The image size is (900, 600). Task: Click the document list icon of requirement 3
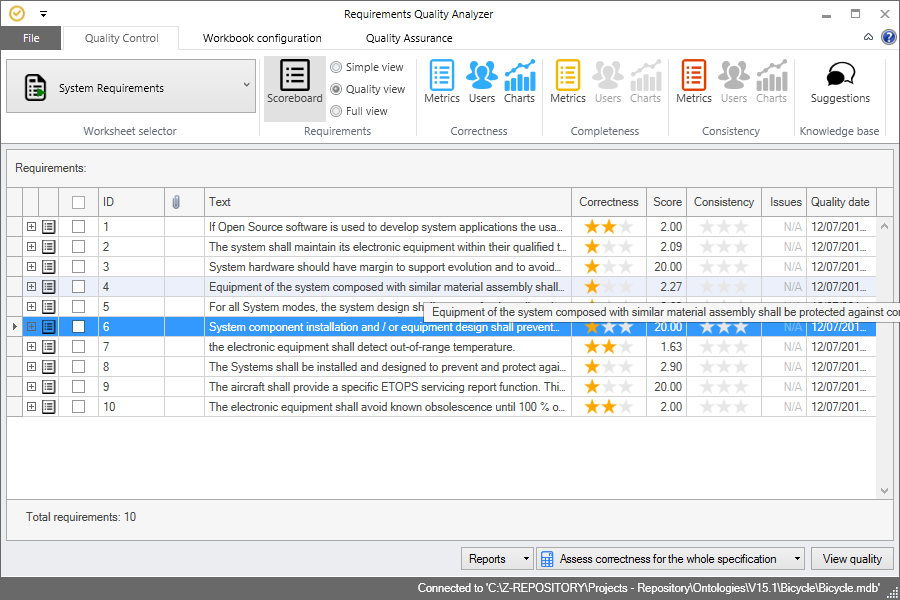(x=49, y=267)
